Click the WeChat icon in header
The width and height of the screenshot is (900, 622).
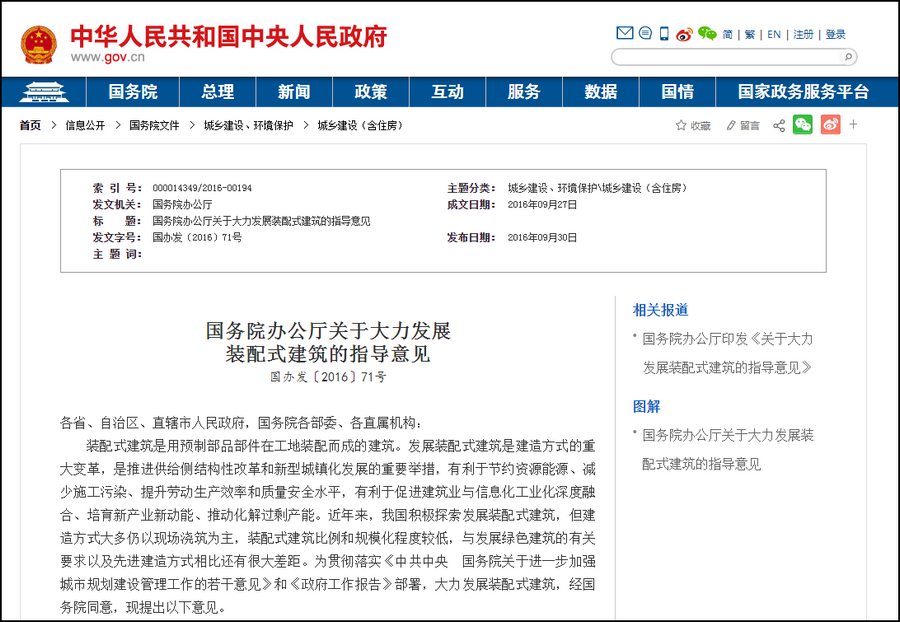pyautogui.click(x=707, y=34)
